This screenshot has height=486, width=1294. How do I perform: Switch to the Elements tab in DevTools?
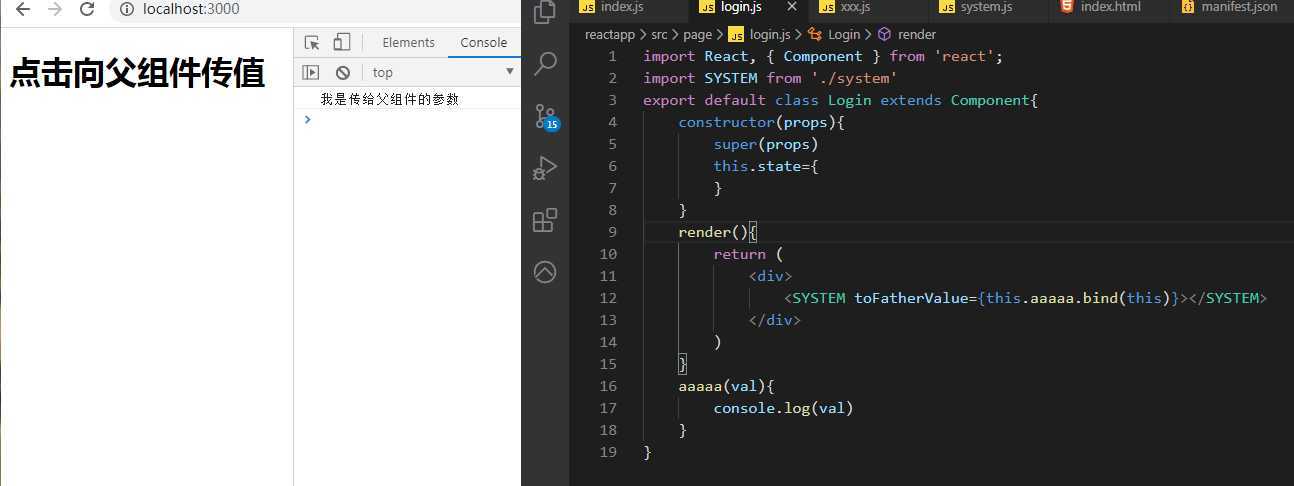click(408, 42)
